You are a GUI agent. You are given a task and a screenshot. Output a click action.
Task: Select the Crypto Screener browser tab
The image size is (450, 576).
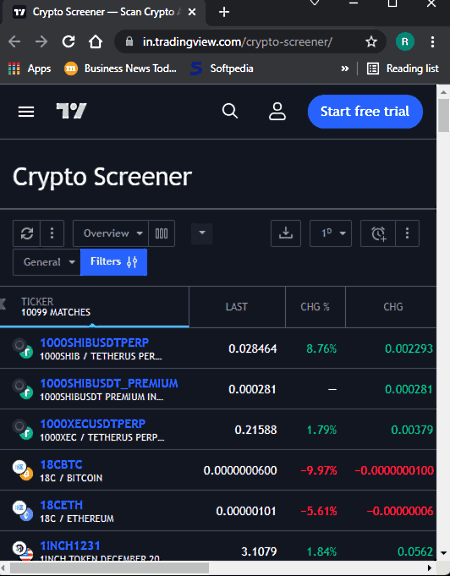(103, 12)
